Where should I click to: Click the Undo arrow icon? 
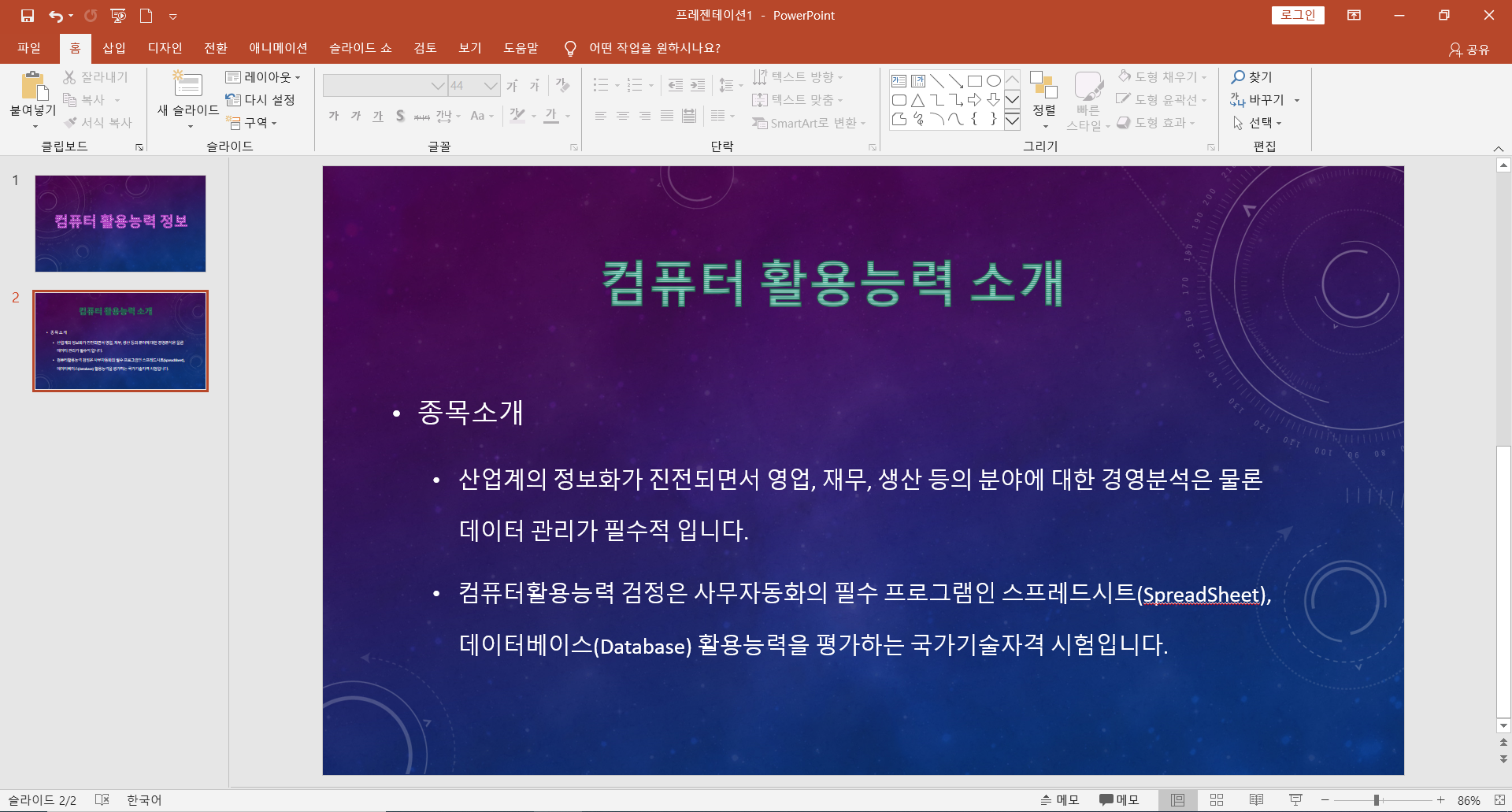[x=56, y=16]
